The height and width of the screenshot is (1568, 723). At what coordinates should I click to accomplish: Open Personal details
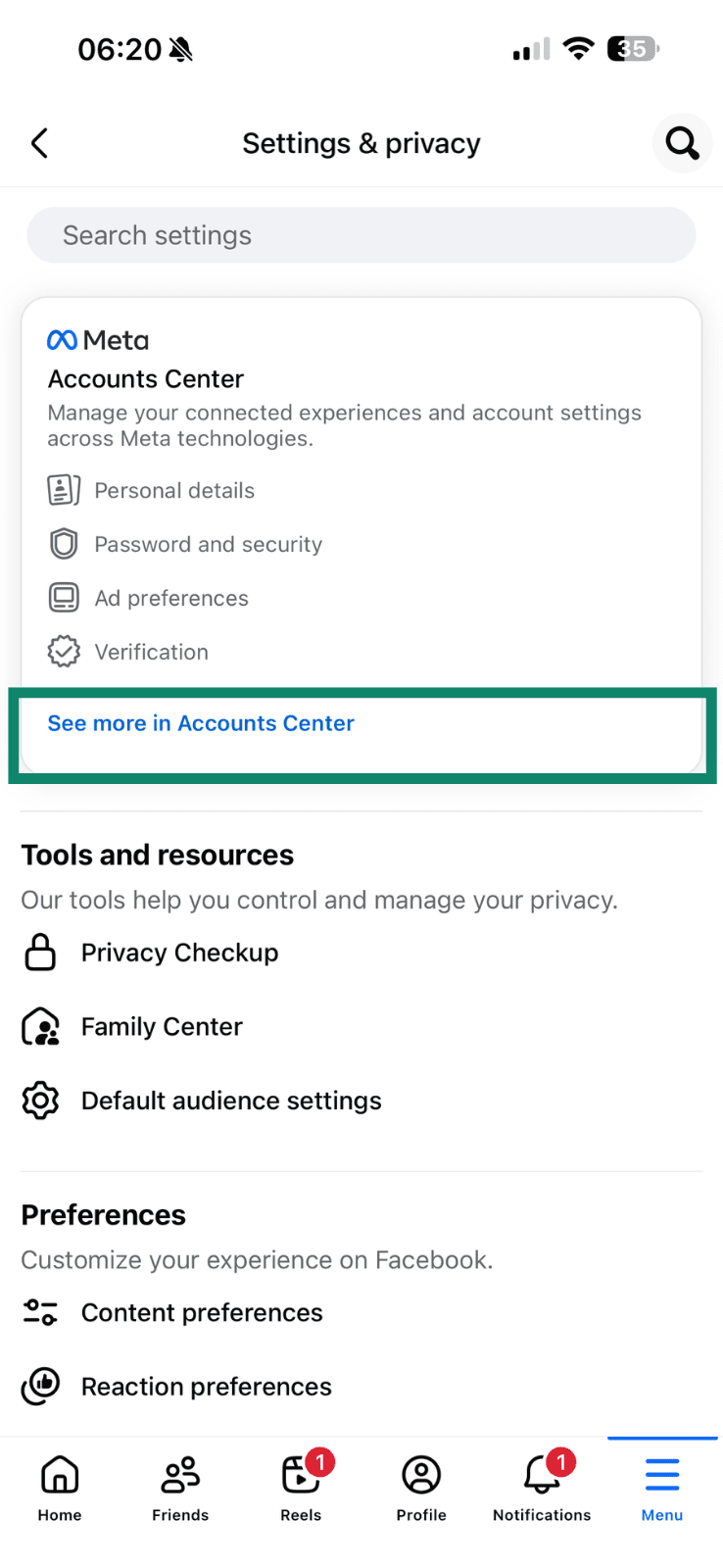point(173,490)
